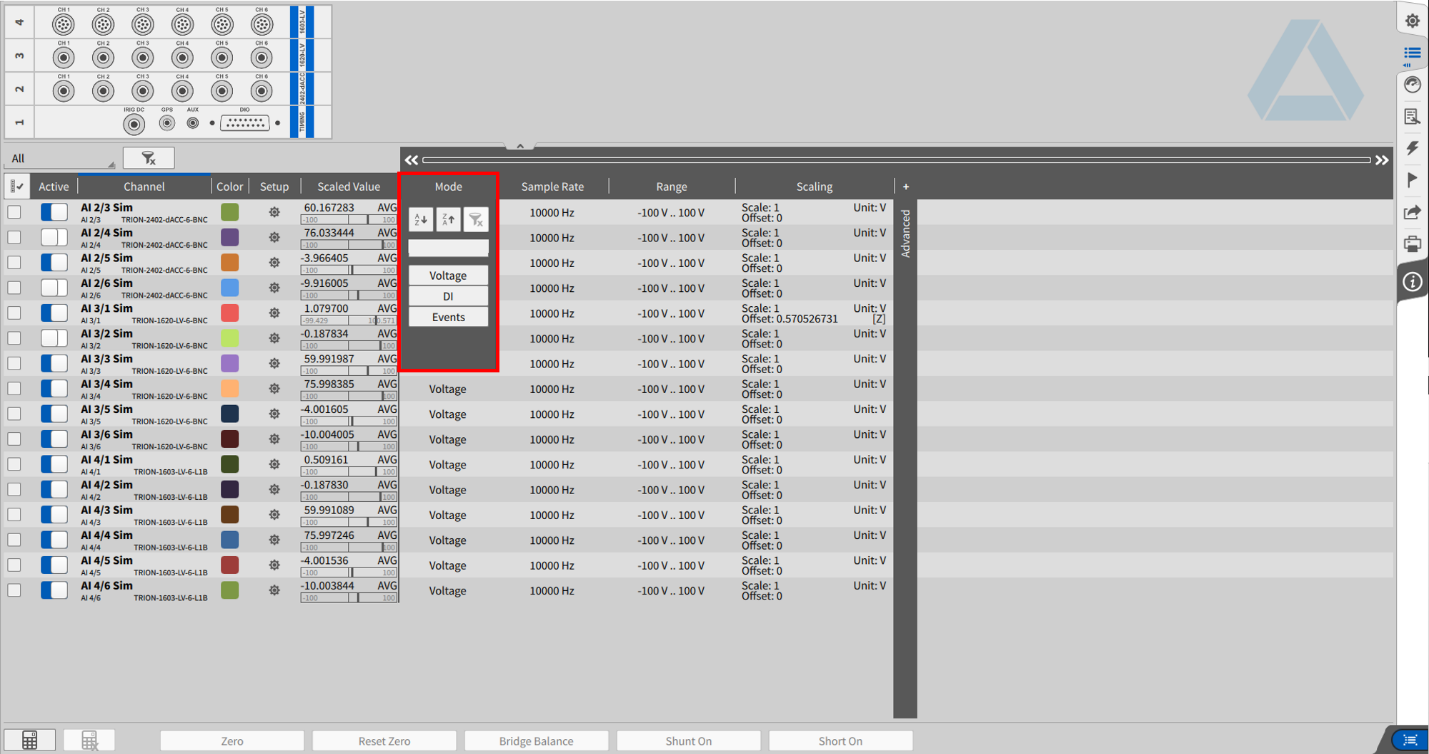Click the lightning bolt icon in sidebar
Viewport: 1429px width, 754px height.
1412,148
